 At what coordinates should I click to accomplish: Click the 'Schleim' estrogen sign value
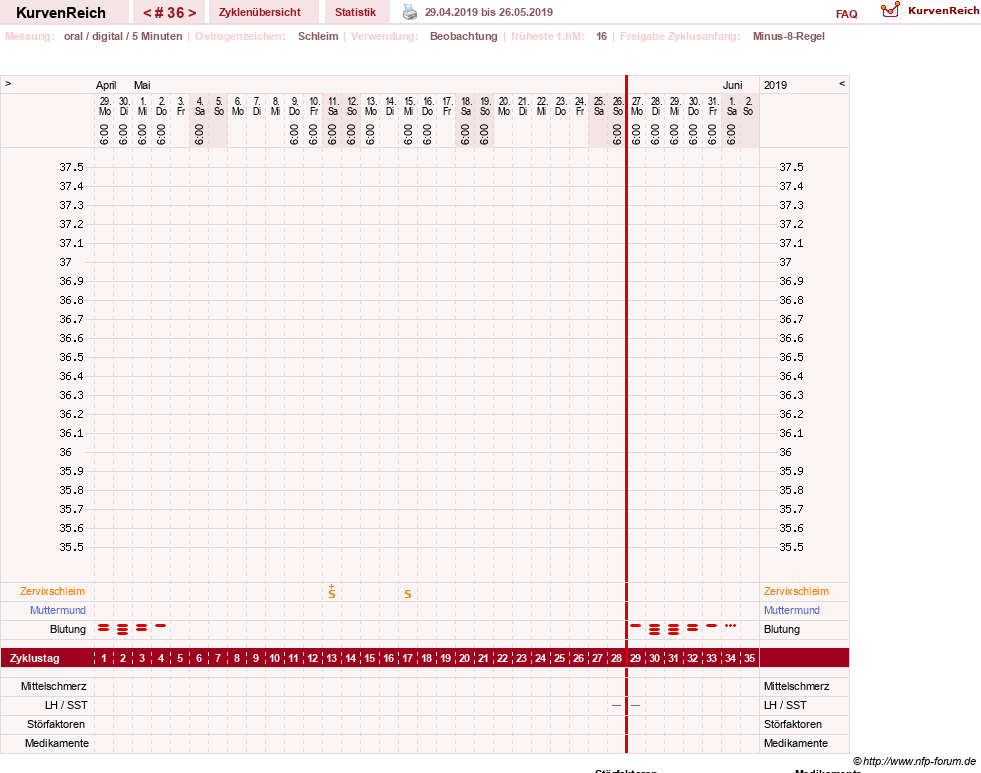(x=318, y=36)
